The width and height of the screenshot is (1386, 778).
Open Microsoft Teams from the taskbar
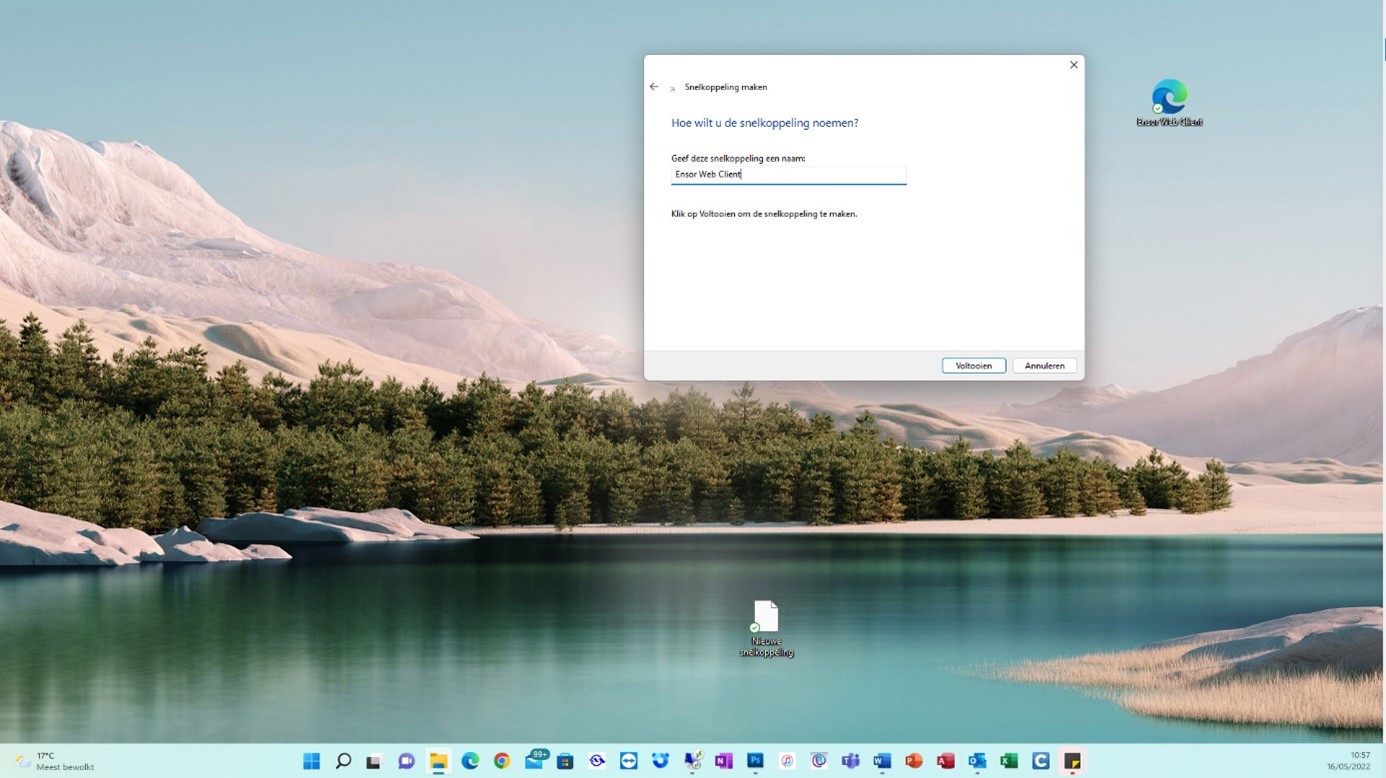tap(850, 761)
